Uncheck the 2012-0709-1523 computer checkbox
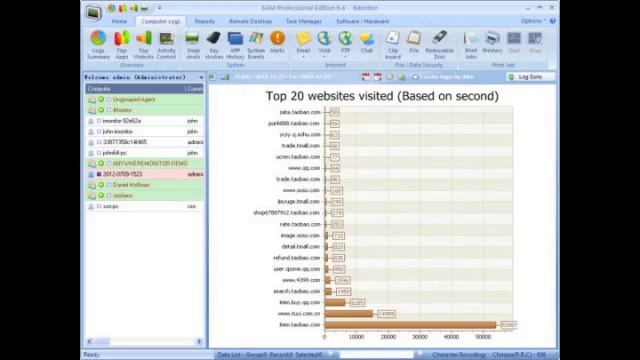Screen dimensions: 640x360 99,174
